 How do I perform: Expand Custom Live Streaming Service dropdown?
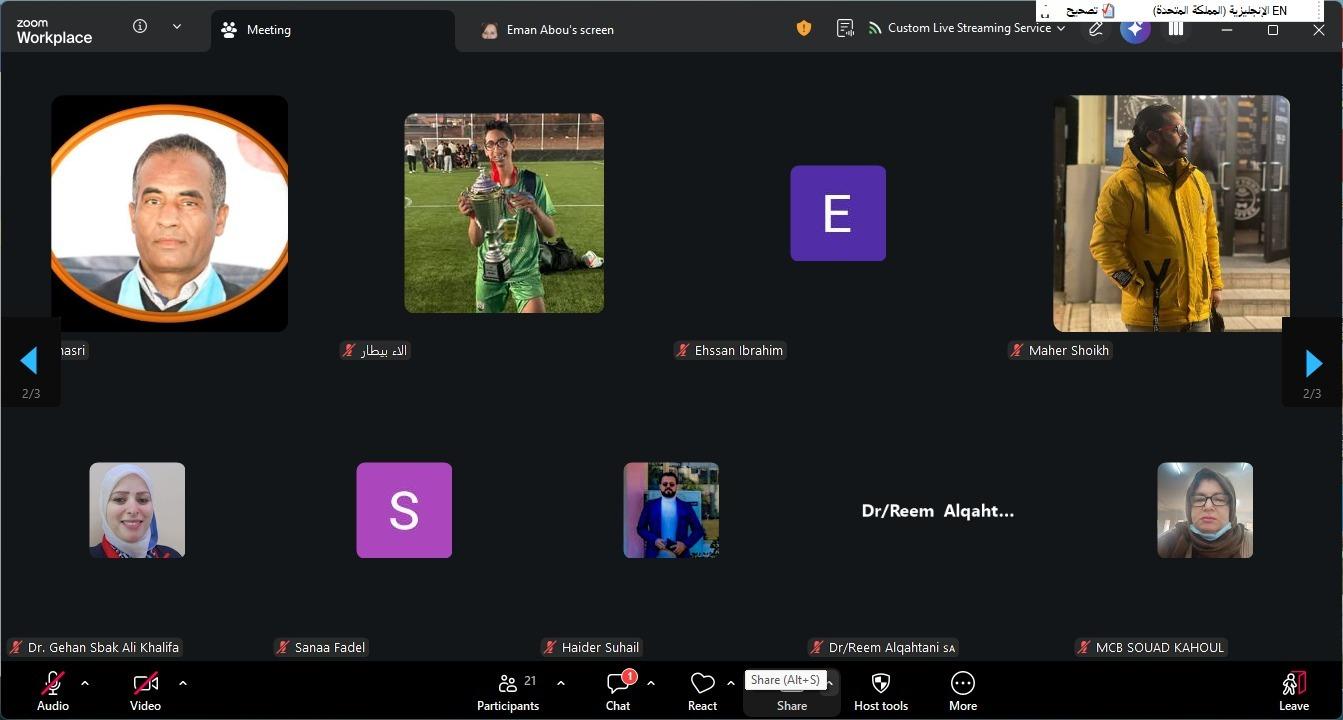[x=1061, y=29]
